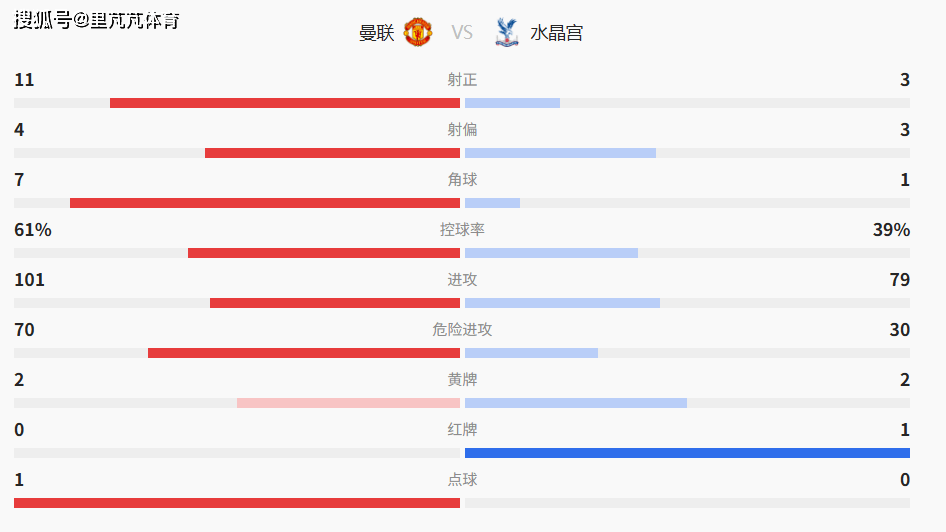Click the 点球 penalty label
Screen dimensions: 946x532
point(462,480)
